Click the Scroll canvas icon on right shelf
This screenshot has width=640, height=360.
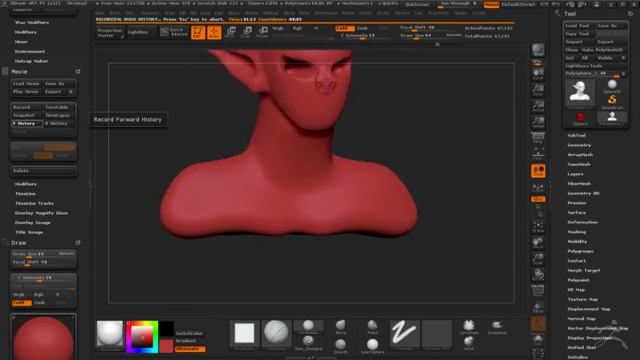click(538, 73)
